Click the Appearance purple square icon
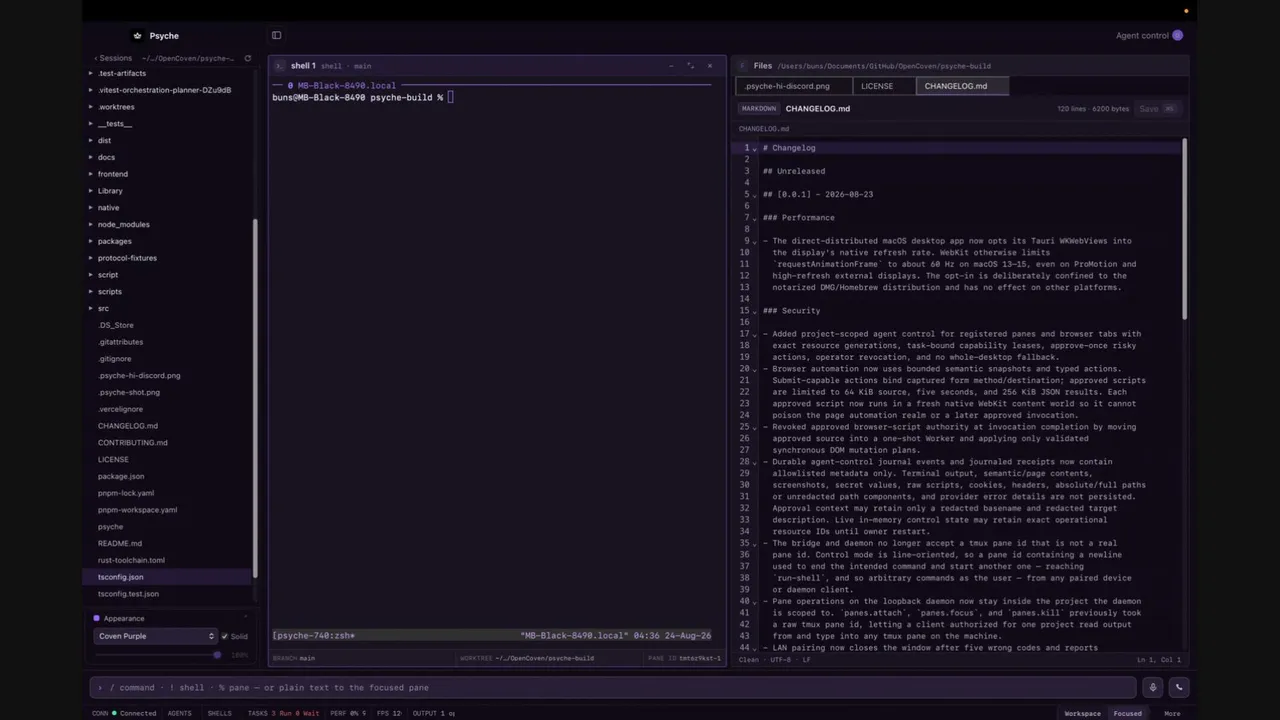1280x720 pixels. point(96,618)
